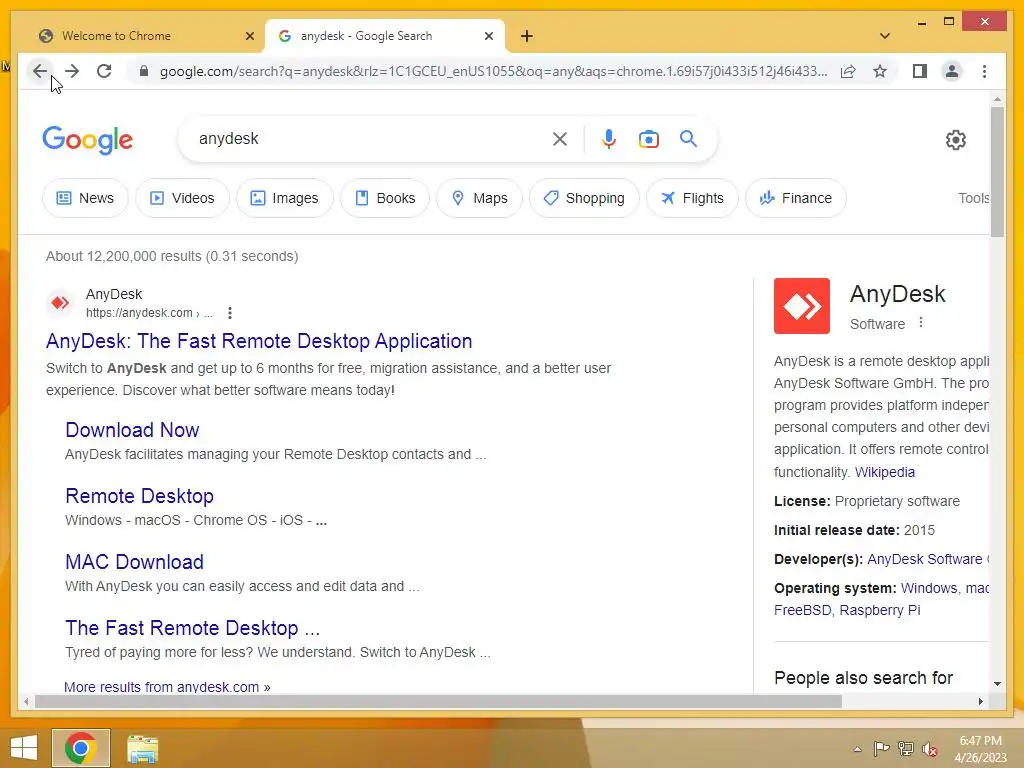Open Action Center flag icon

(881, 748)
